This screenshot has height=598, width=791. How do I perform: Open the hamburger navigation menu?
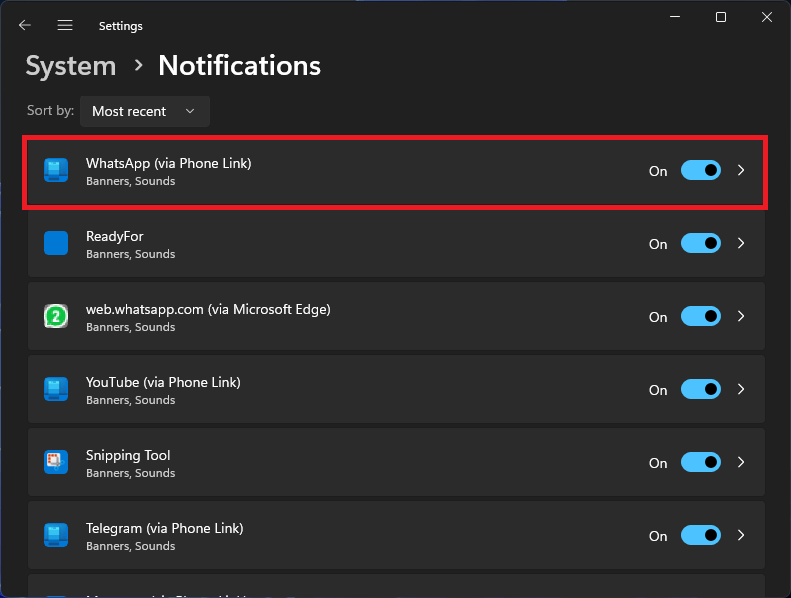(x=65, y=25)
